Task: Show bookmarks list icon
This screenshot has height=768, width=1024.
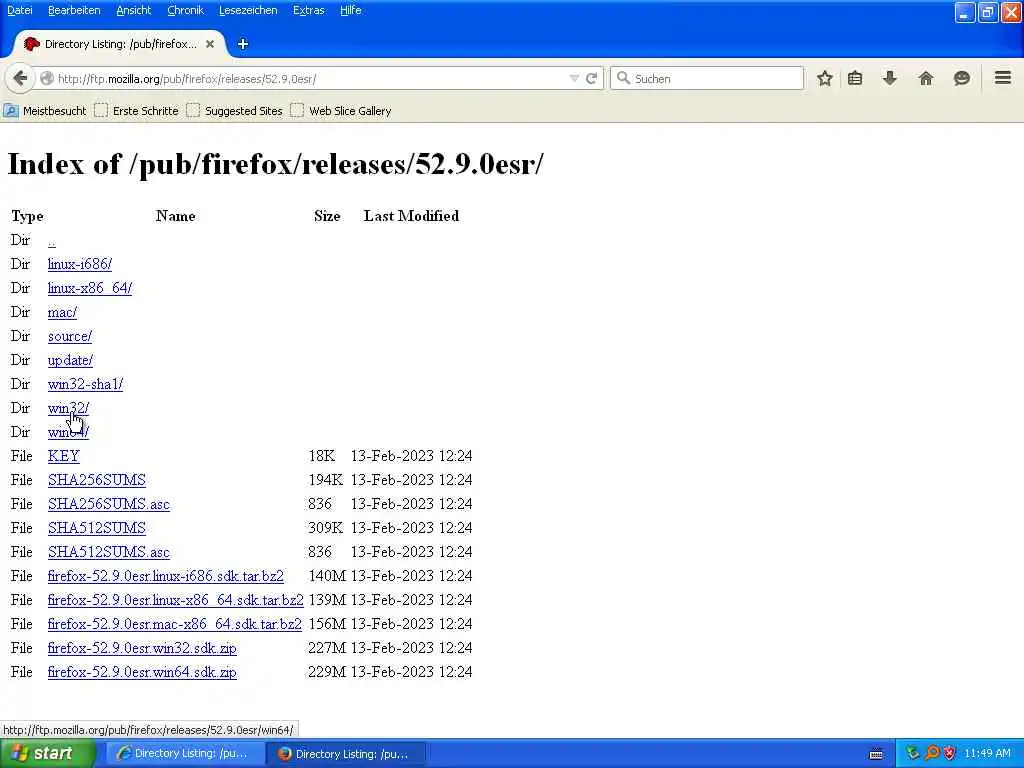Action: click(x=855, y=78)
